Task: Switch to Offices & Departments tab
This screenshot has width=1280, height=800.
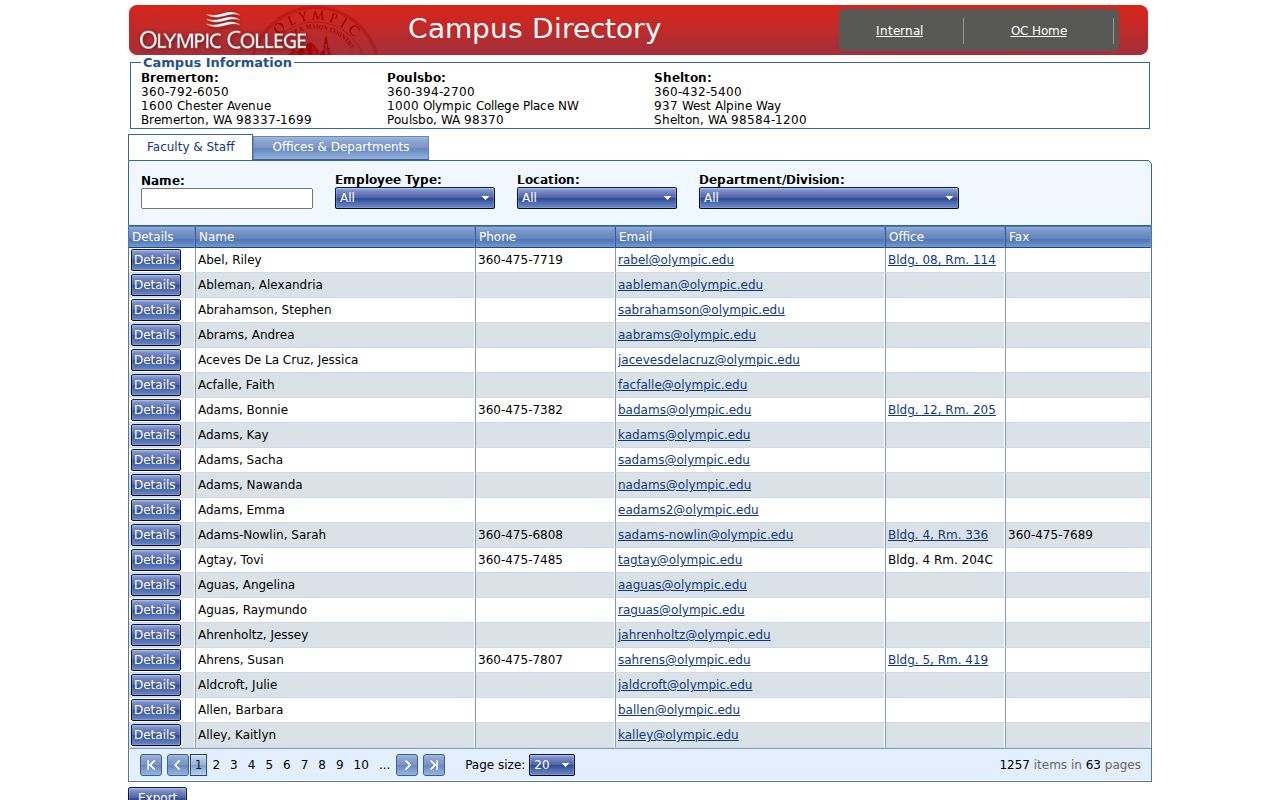Action: (341, 147)
